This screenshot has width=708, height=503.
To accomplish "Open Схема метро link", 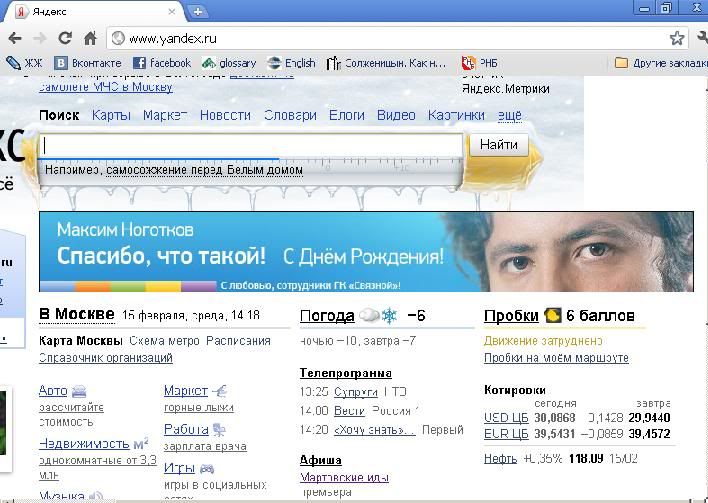I will point(164,341).
